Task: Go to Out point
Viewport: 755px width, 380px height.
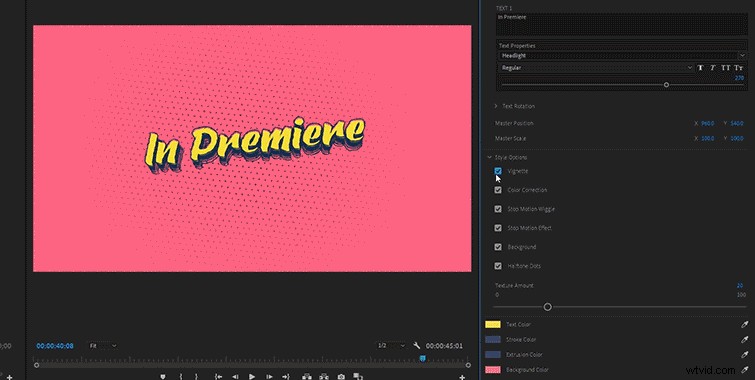Action: (286, 377)
